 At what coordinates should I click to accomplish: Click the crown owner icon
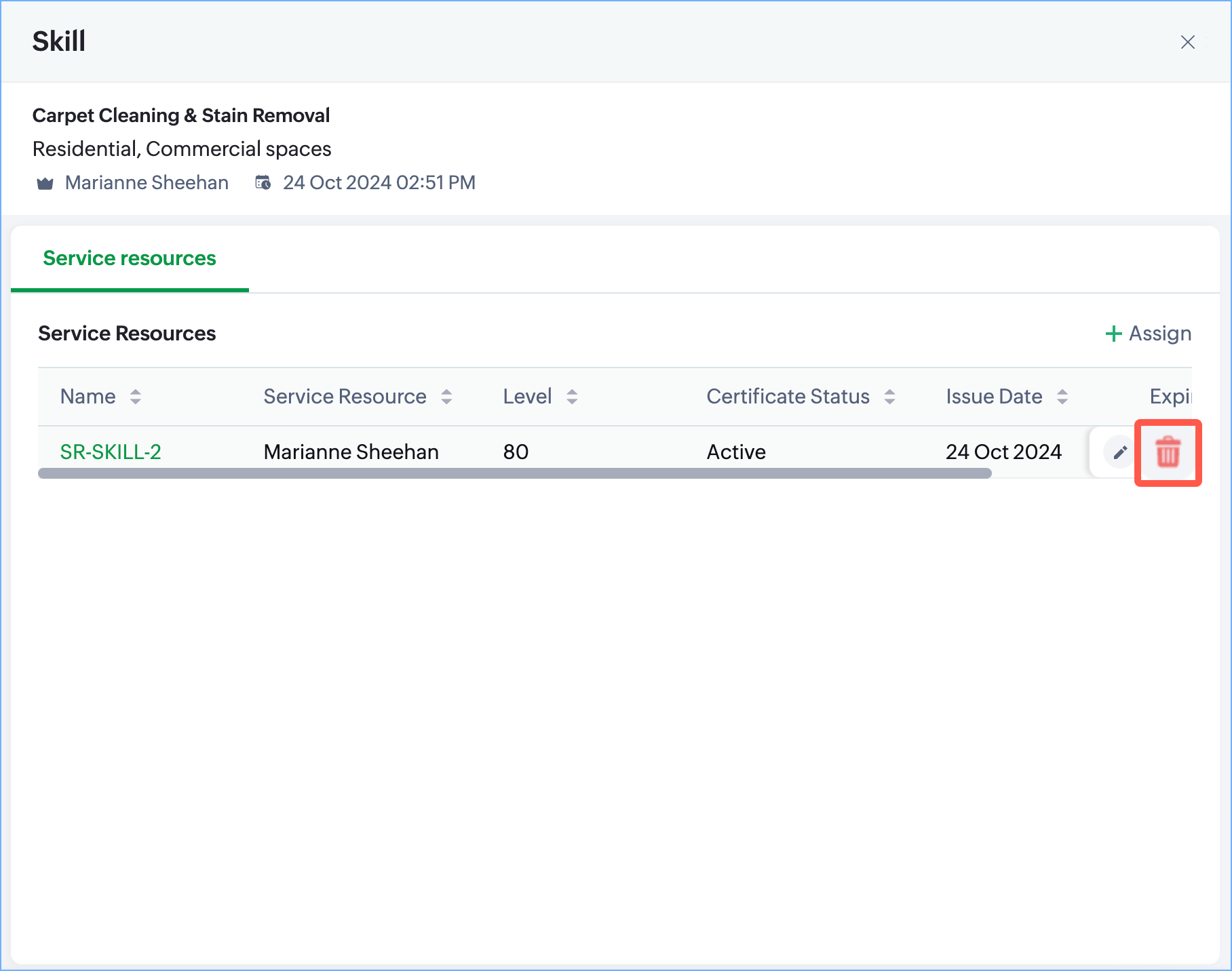tap(45, 183)
